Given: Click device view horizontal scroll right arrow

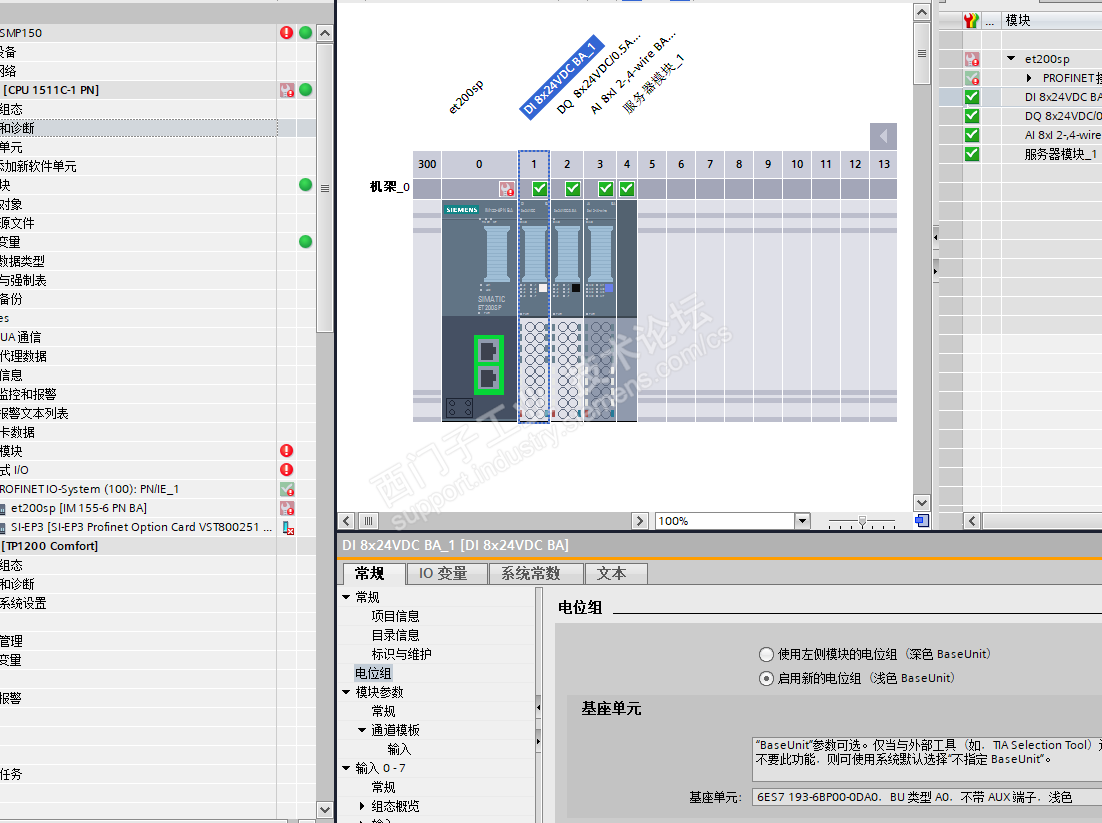Looking at the screenshot, I should pos(639,521).
